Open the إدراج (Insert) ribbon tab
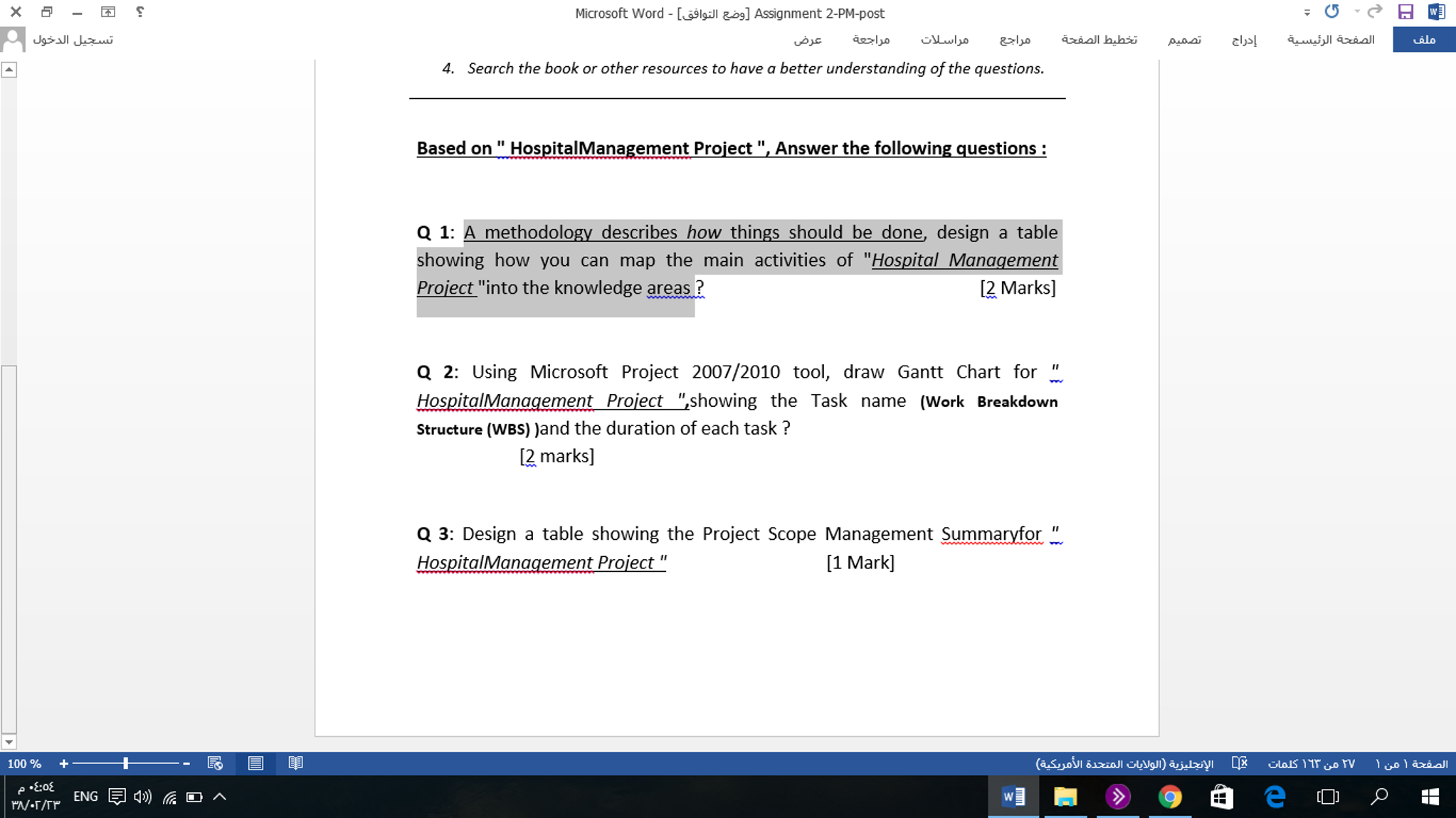 (1244, 40)
